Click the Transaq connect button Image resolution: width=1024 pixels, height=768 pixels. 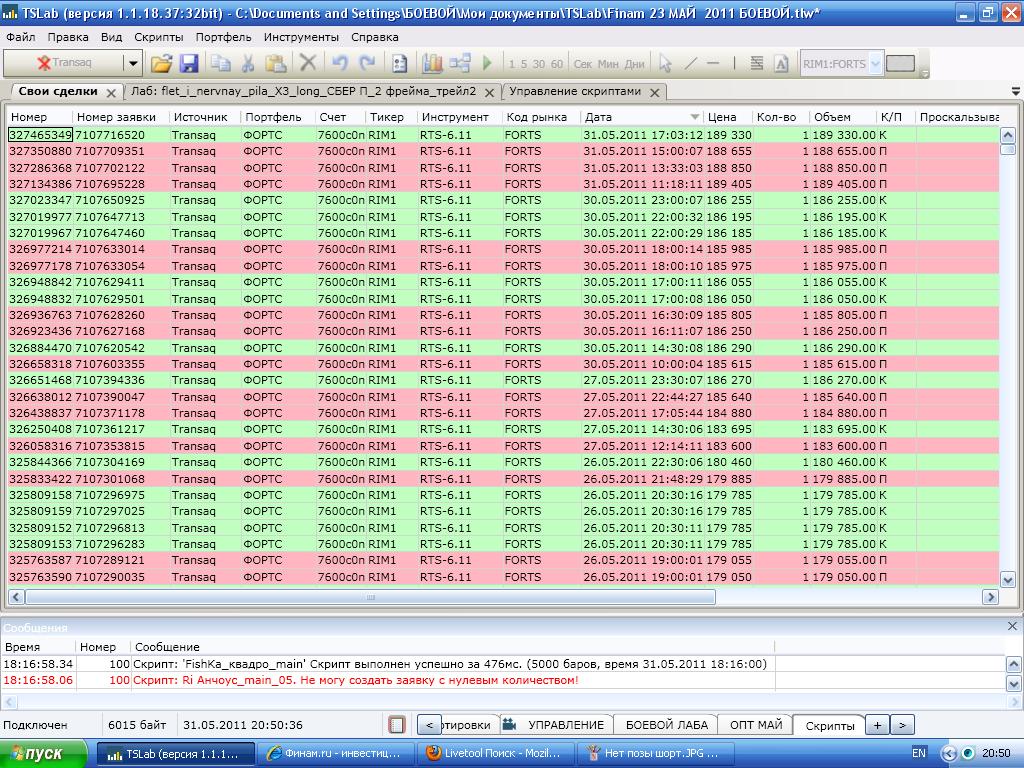pyautogui.click(x=63, y=63)
